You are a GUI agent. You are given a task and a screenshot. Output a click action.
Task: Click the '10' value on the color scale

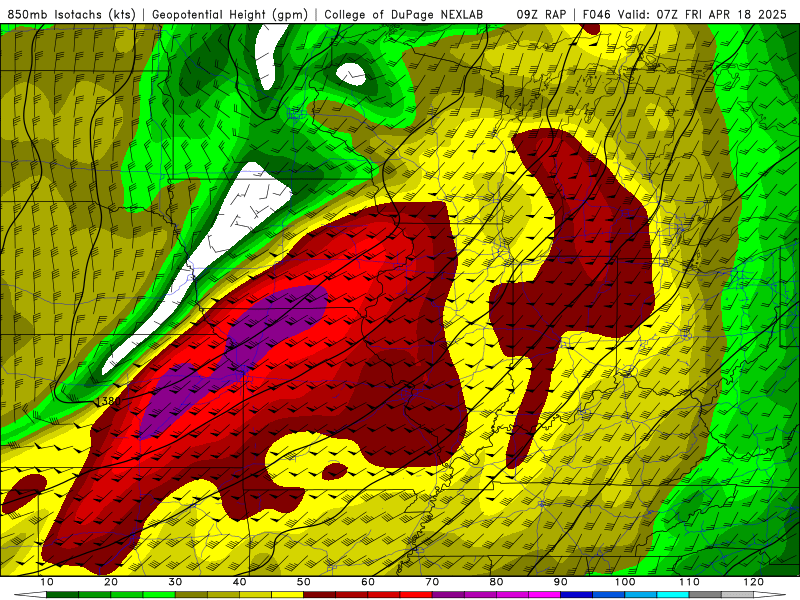[x=46, y=582]
